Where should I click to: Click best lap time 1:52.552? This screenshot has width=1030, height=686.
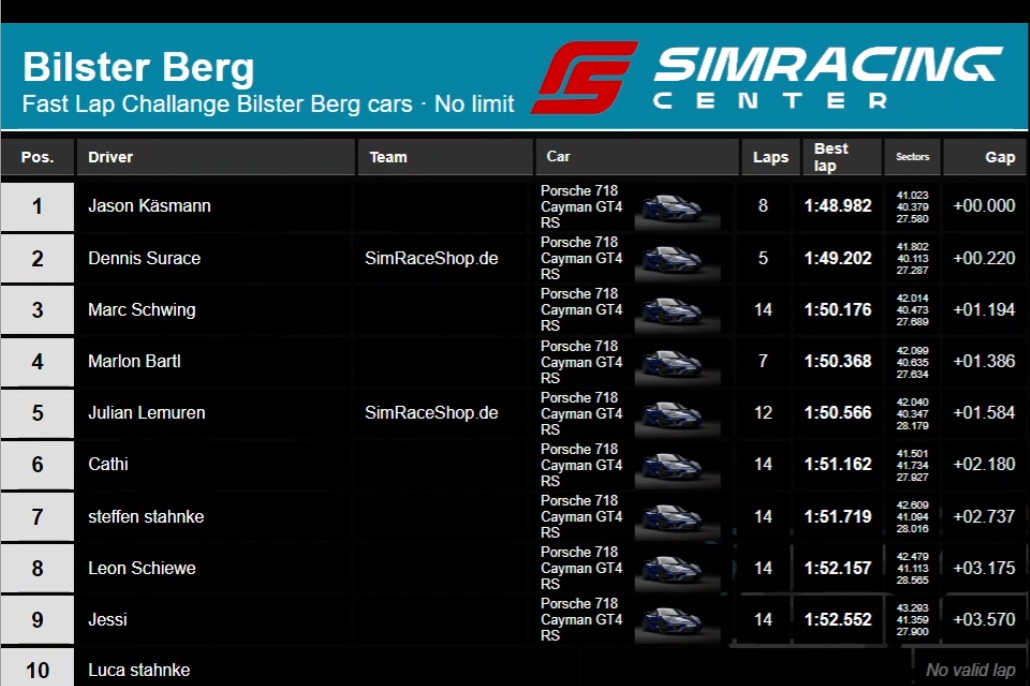tap(838, 620)
